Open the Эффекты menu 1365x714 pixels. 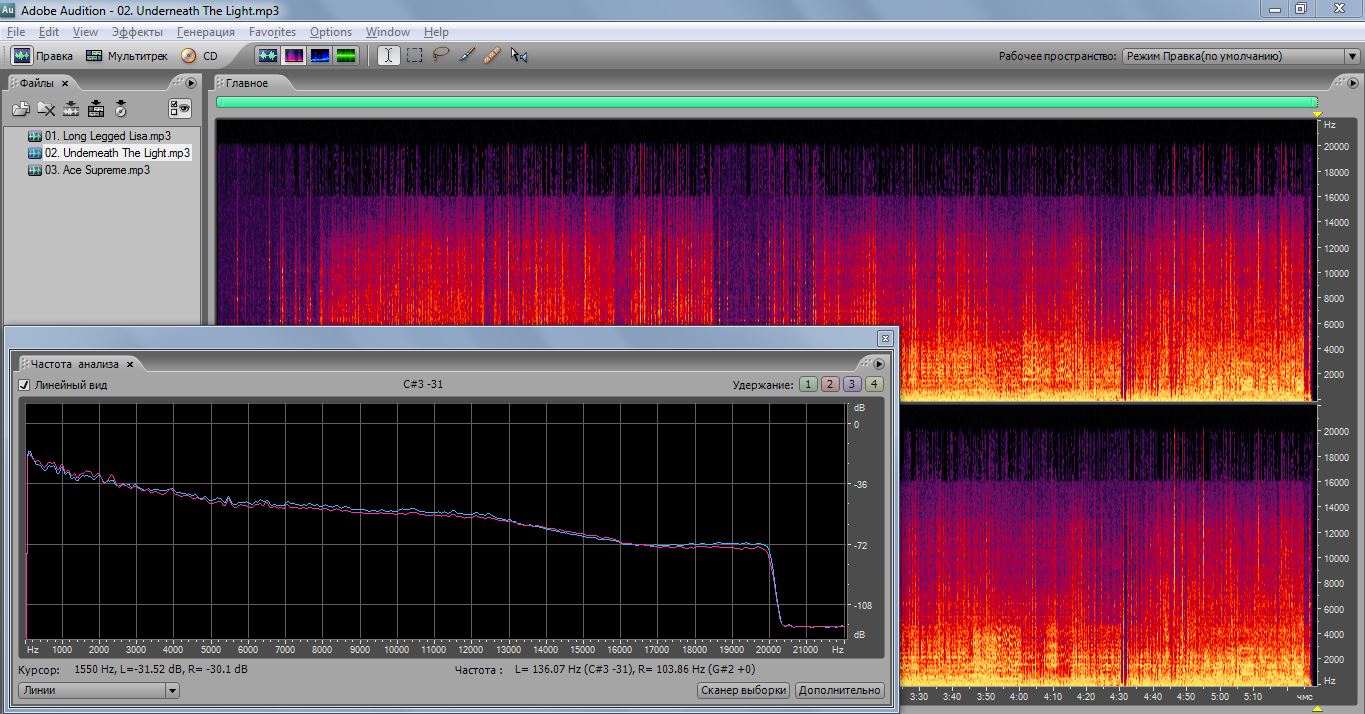(x=137, y=32)
